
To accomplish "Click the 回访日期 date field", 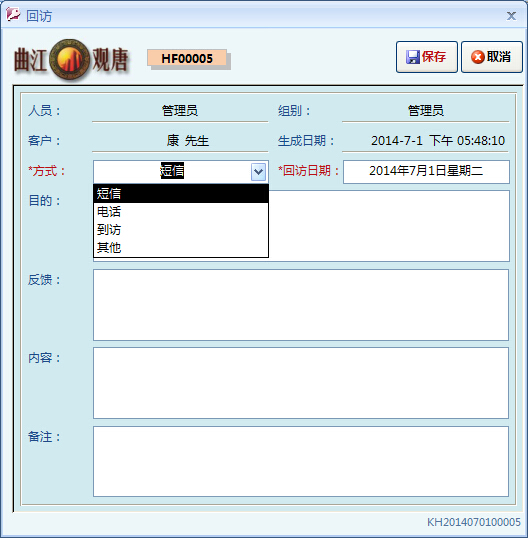I will 426,172.
